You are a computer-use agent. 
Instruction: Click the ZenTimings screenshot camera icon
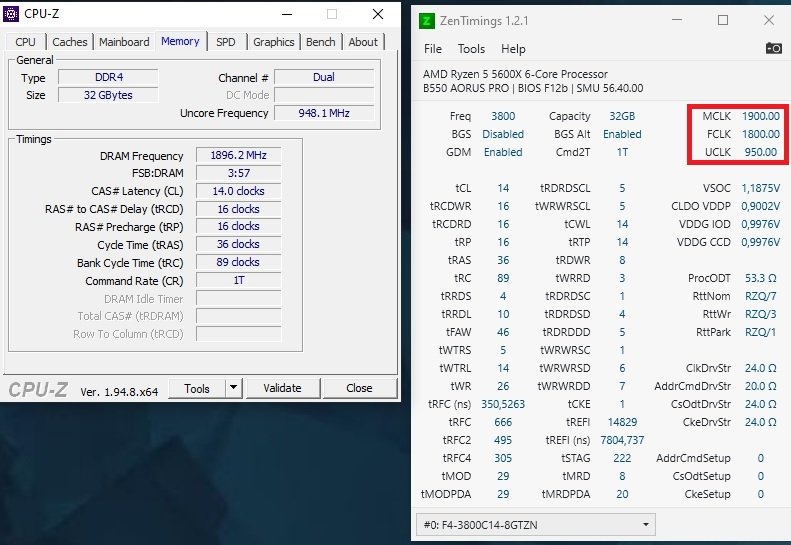click(773, 48)
